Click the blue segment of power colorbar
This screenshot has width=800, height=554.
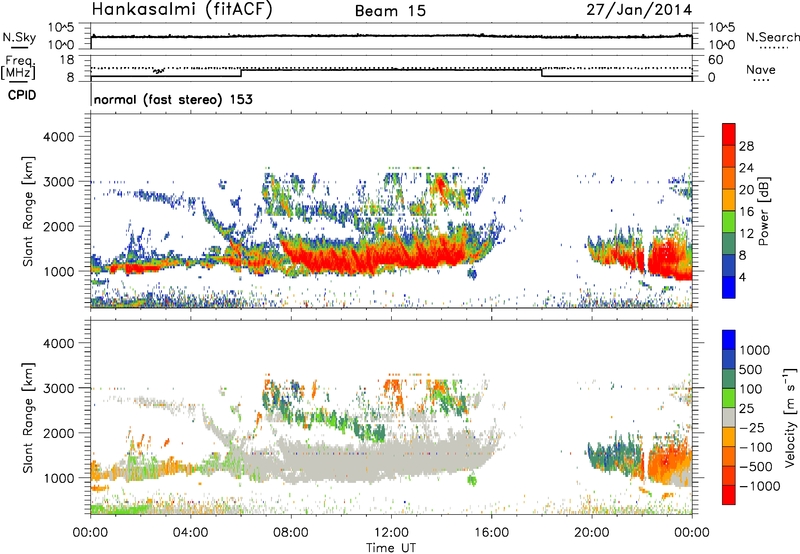[x=729, y=287]
